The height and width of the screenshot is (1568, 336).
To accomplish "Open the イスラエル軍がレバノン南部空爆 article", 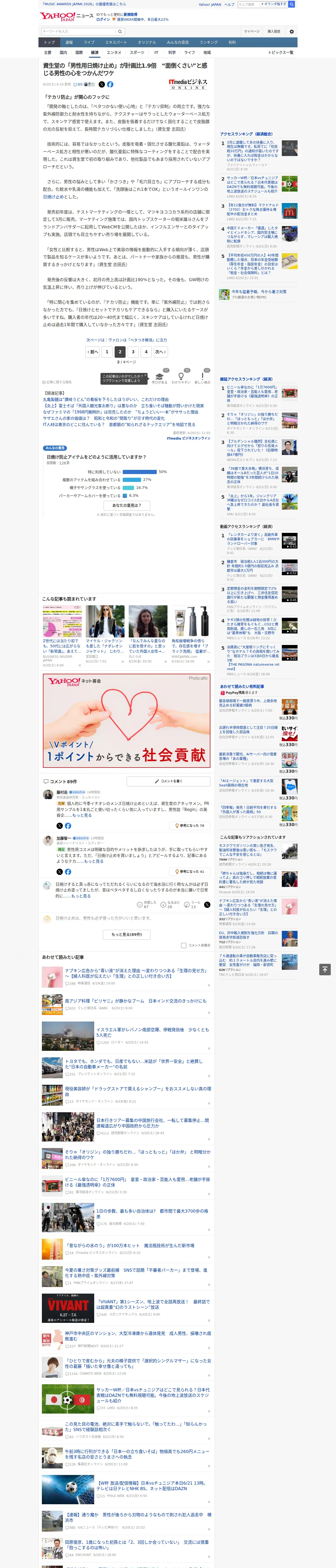I will [153, 1032].
